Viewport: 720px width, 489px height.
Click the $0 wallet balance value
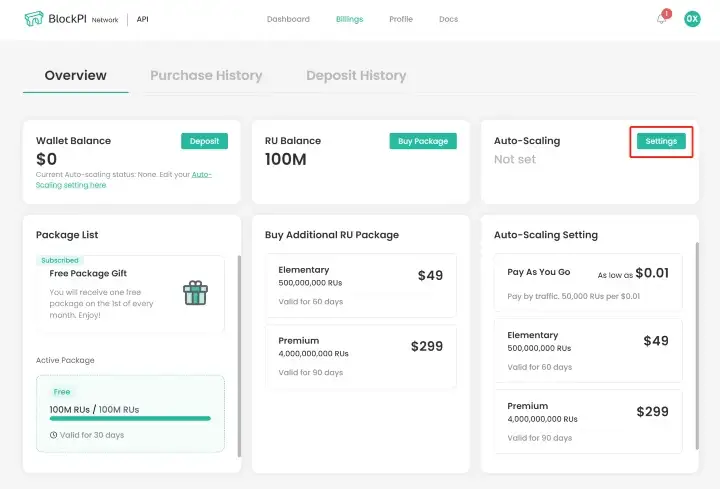pos(46,159)
